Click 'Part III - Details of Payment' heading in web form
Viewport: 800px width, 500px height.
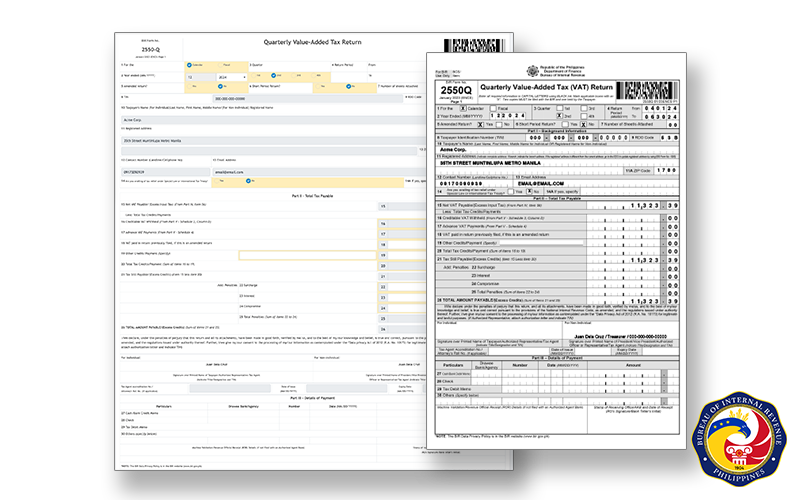(x=313, y=398)
